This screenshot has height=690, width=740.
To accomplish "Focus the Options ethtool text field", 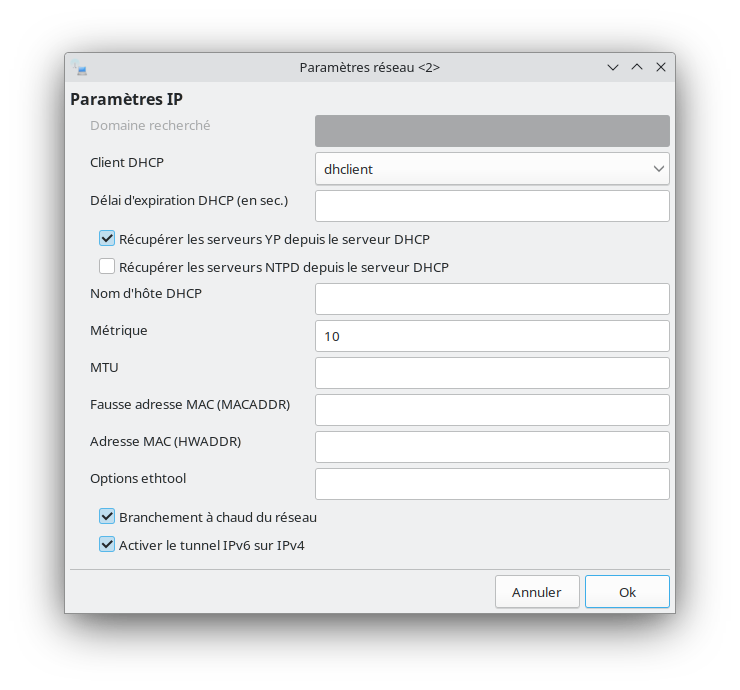I will [492, 484].
